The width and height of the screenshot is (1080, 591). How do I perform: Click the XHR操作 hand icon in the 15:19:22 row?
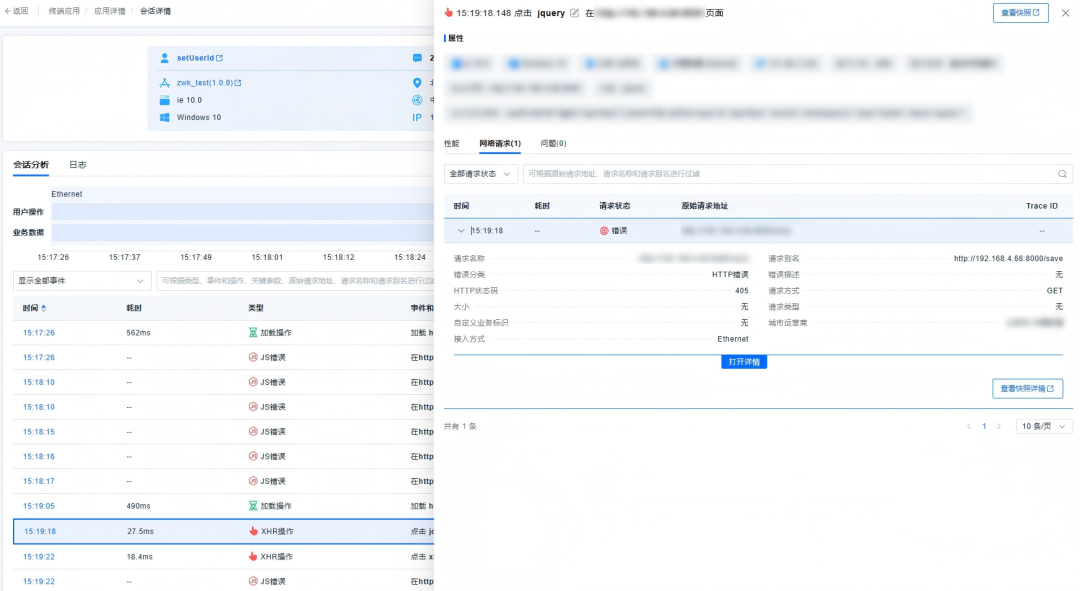253,556
